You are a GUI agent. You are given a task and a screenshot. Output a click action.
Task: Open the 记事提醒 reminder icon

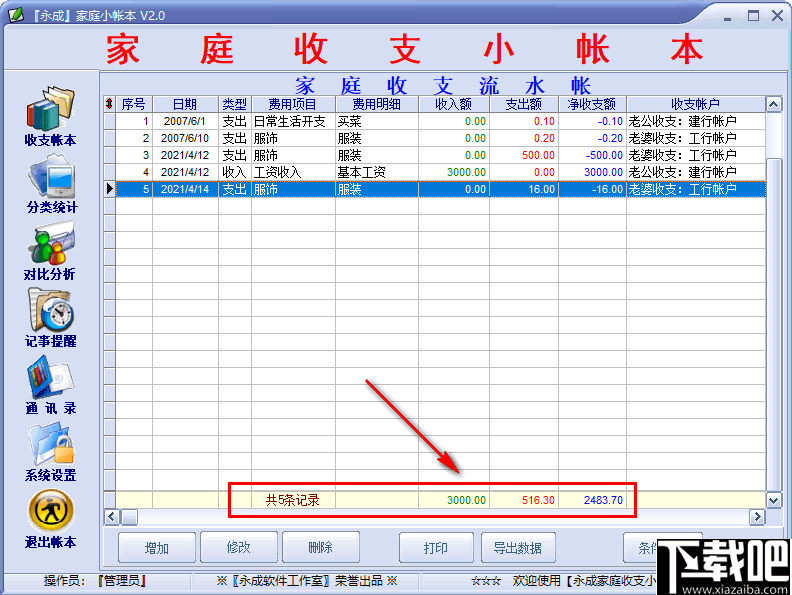(x=51, y=317)
